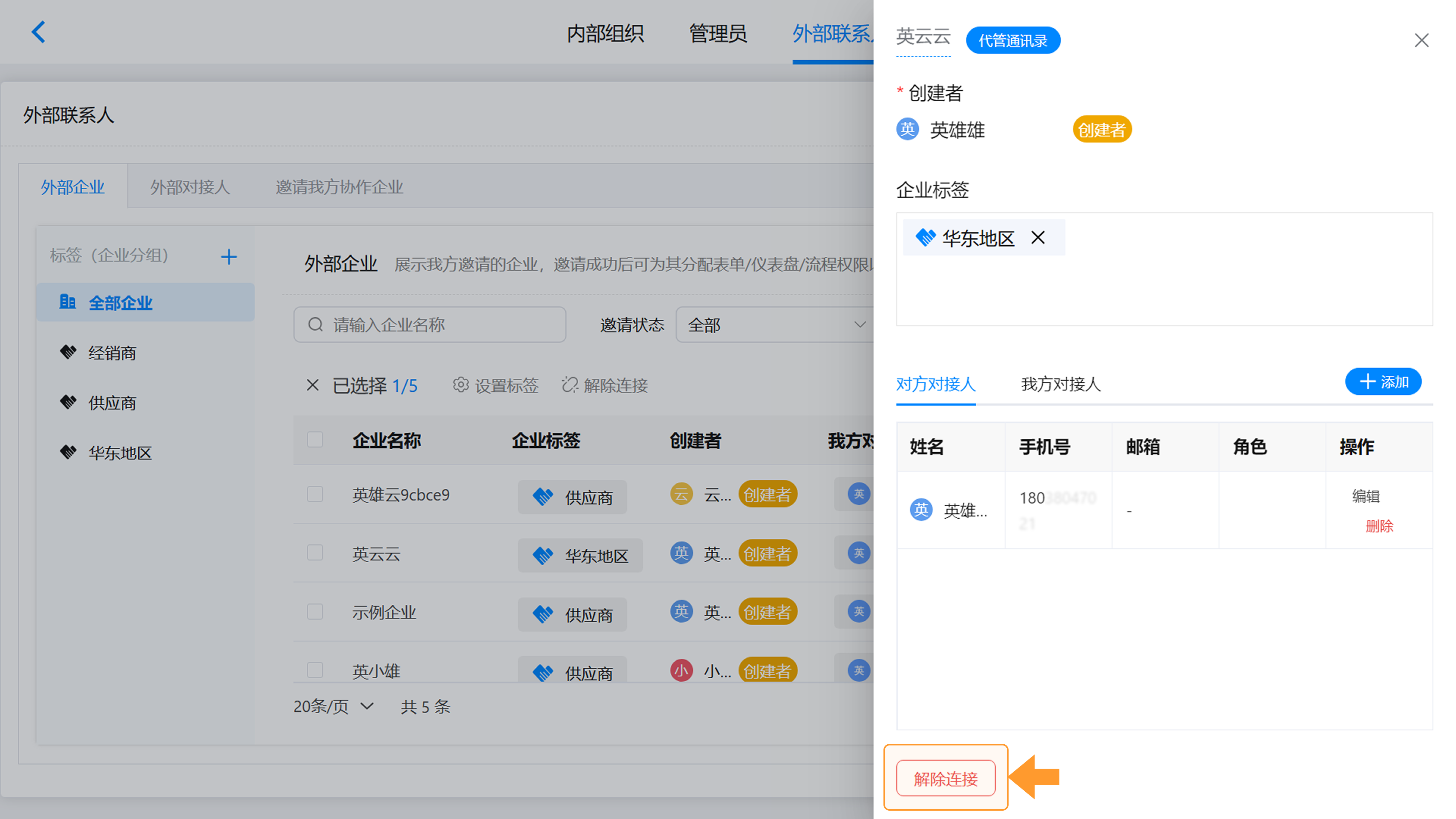Click the search magnifier icon in the enterprise name field

click(x=315, y=325)
